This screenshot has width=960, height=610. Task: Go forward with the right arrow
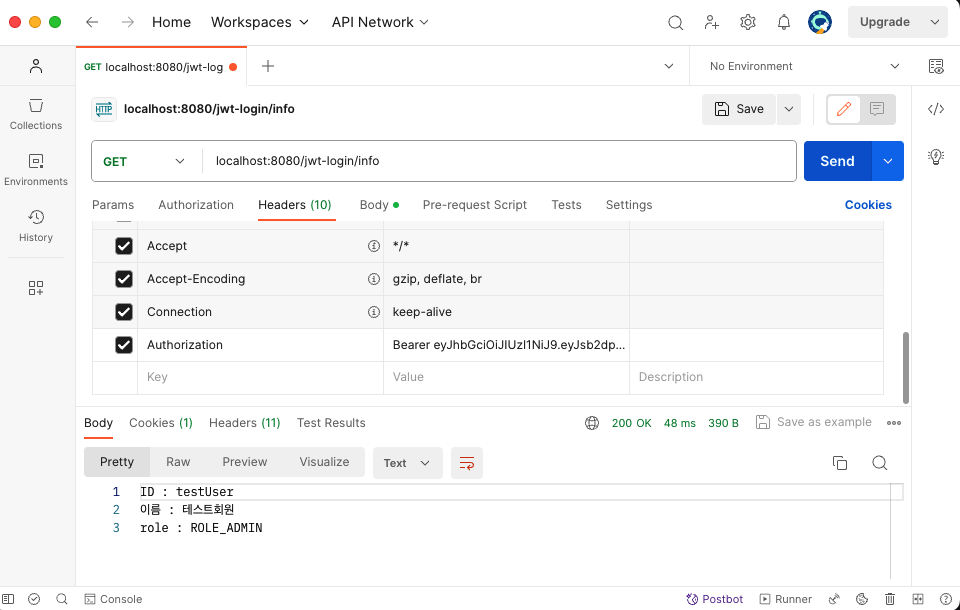(127, 22)
